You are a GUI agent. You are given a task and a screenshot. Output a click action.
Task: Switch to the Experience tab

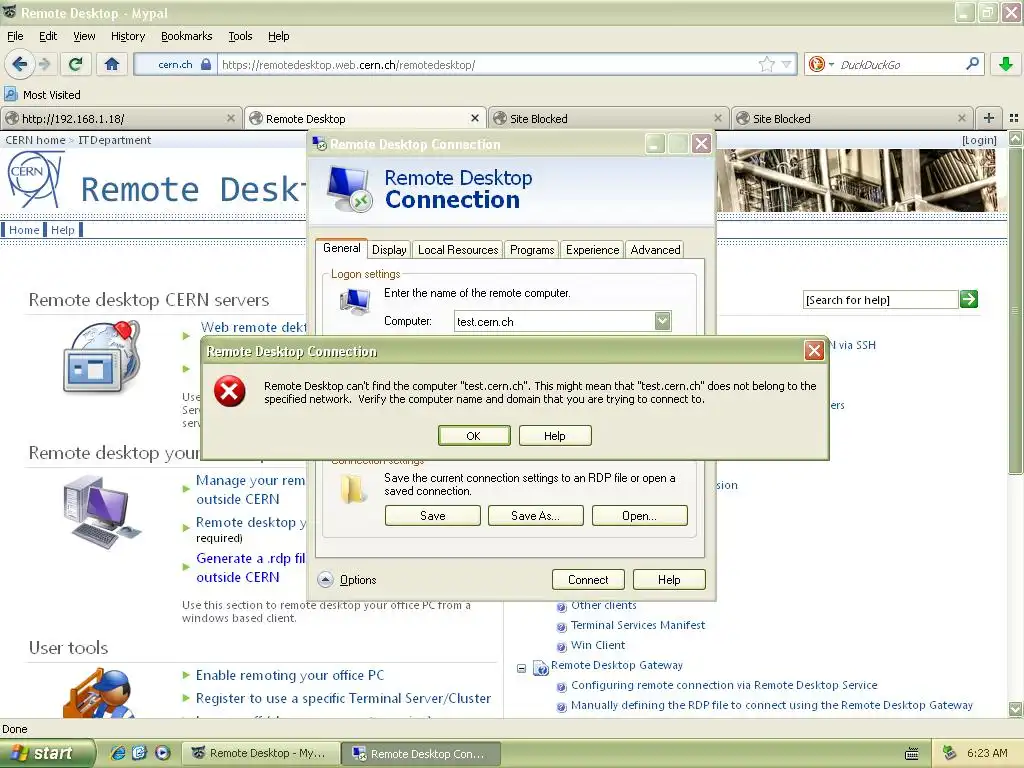[x=592, y=249]
